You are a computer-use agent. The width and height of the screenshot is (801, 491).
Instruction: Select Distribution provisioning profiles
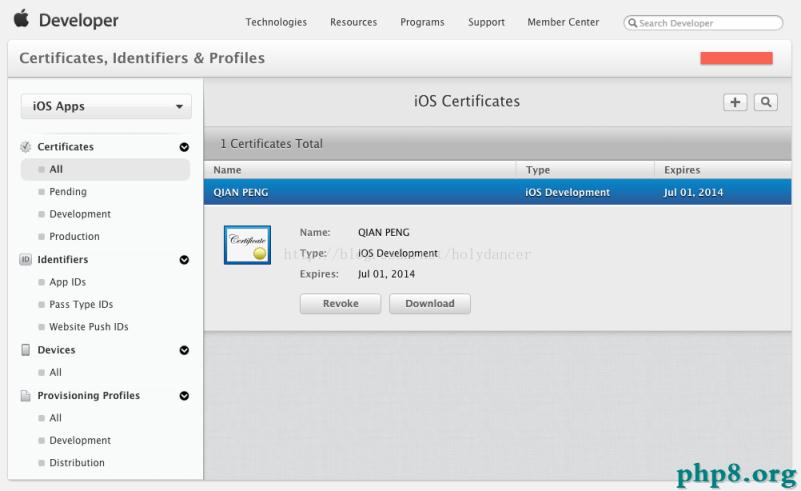click(77, 463)
